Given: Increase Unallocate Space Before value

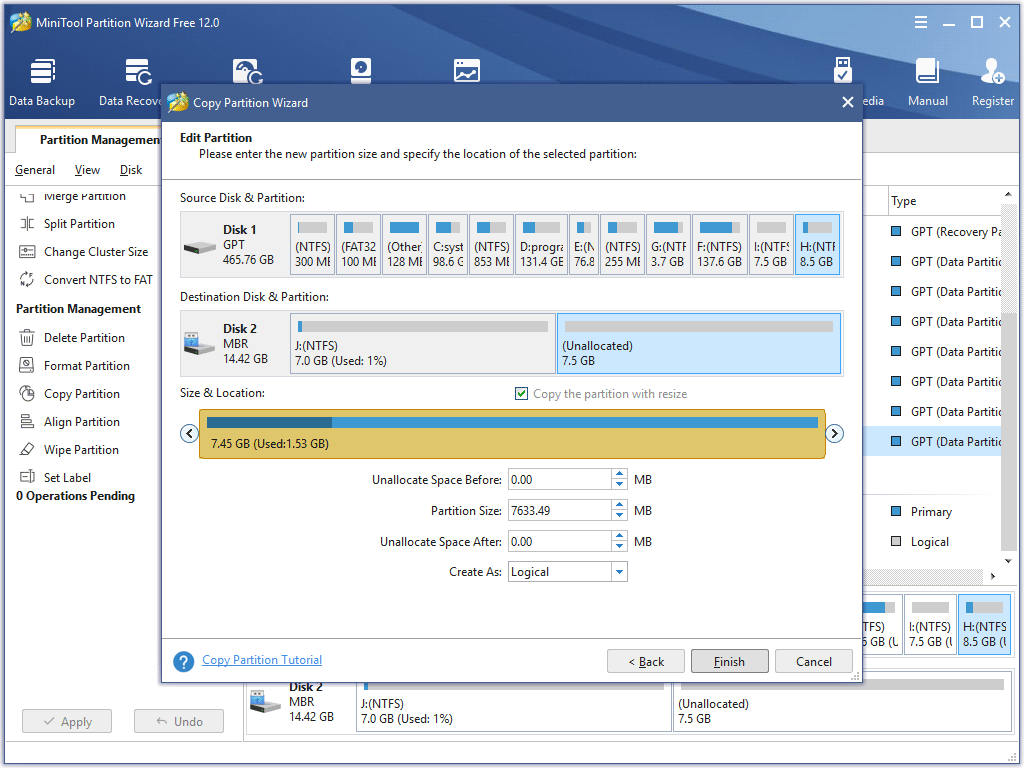Looking at the screenshot, I should coord(620,475).
